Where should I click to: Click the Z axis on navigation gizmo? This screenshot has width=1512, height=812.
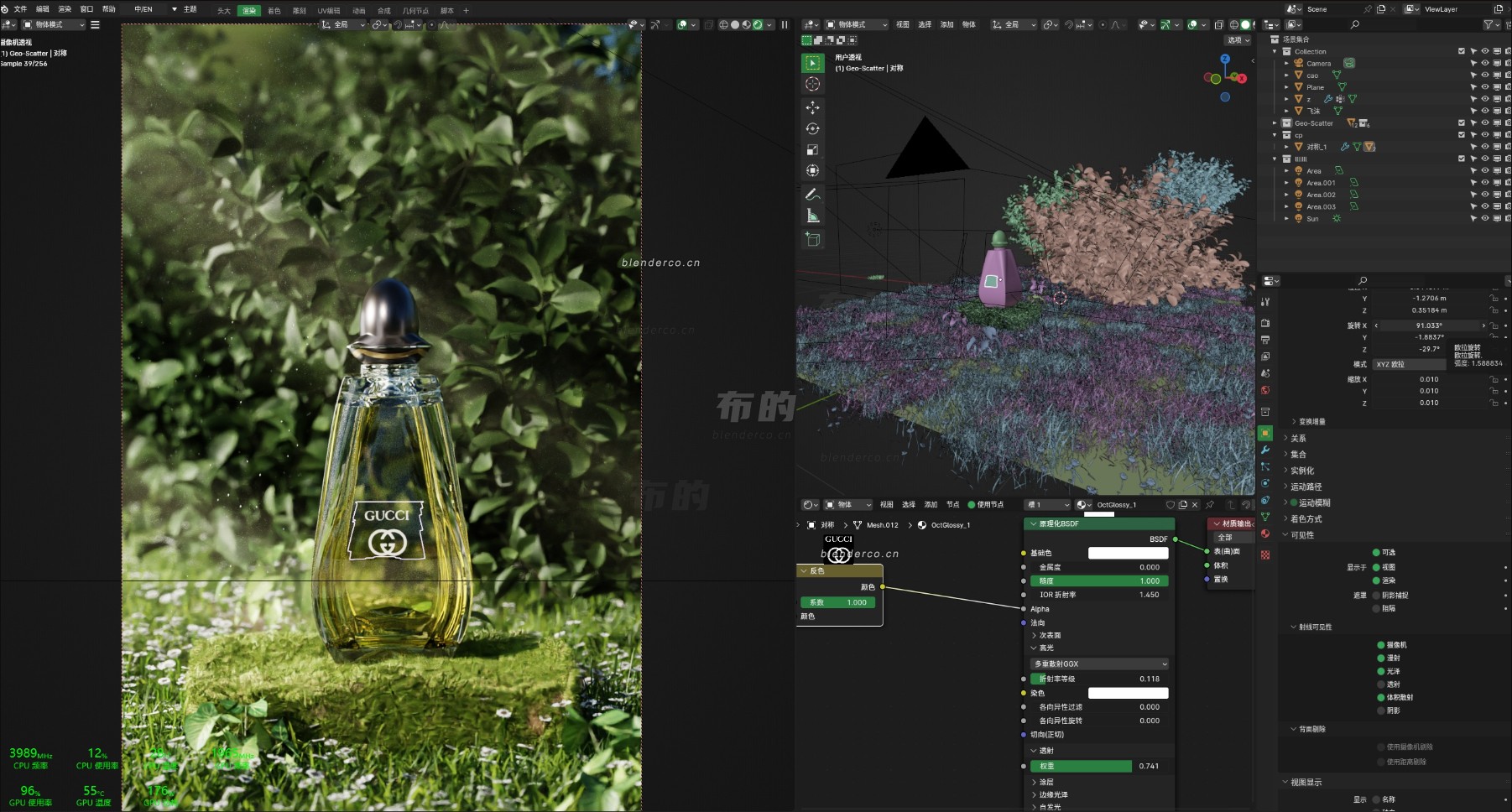point(1225,59)
